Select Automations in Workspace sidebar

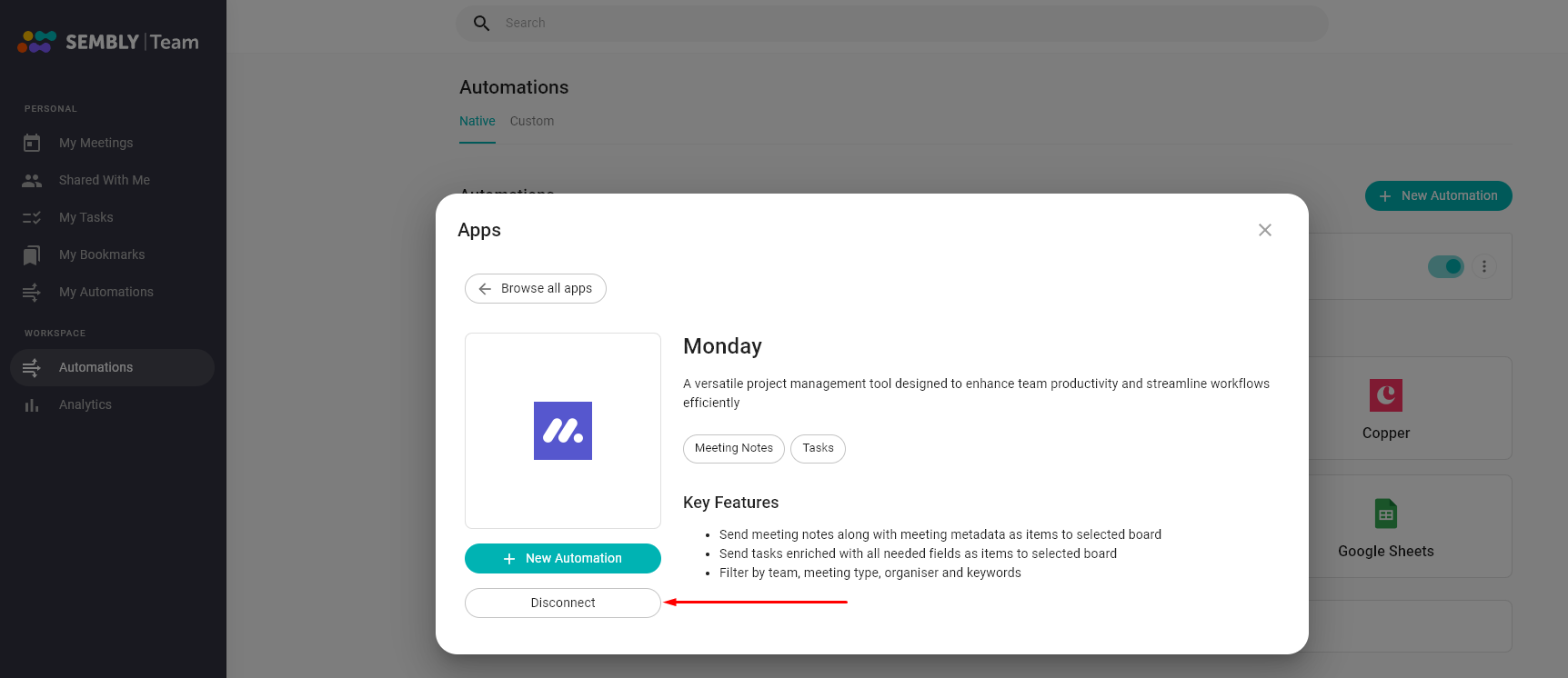[x=113, y=367]
